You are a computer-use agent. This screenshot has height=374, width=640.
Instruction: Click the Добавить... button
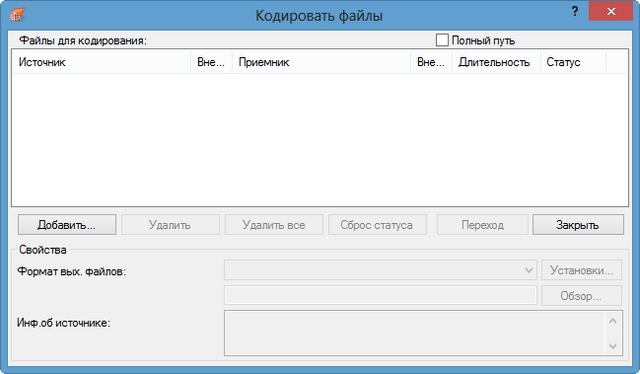[67, 225]
